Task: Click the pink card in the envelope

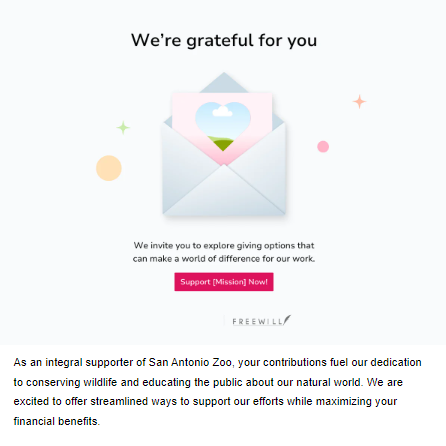Action: click(222, 128)
